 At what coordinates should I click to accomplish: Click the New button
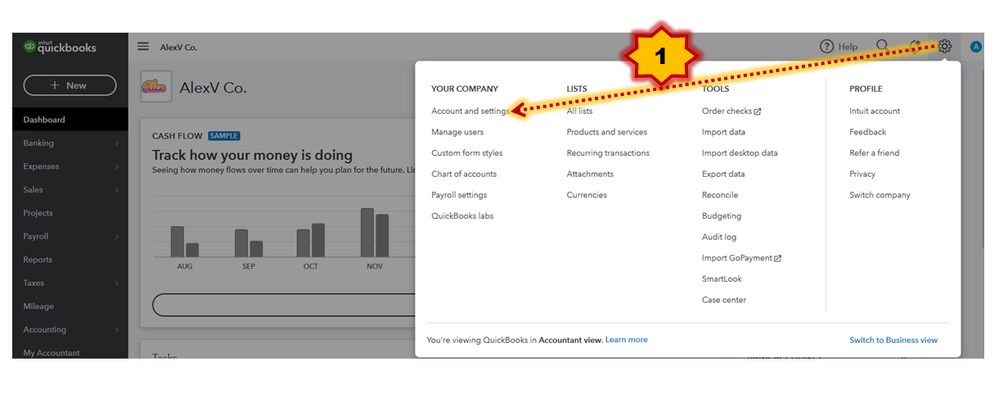click(69, 85)
